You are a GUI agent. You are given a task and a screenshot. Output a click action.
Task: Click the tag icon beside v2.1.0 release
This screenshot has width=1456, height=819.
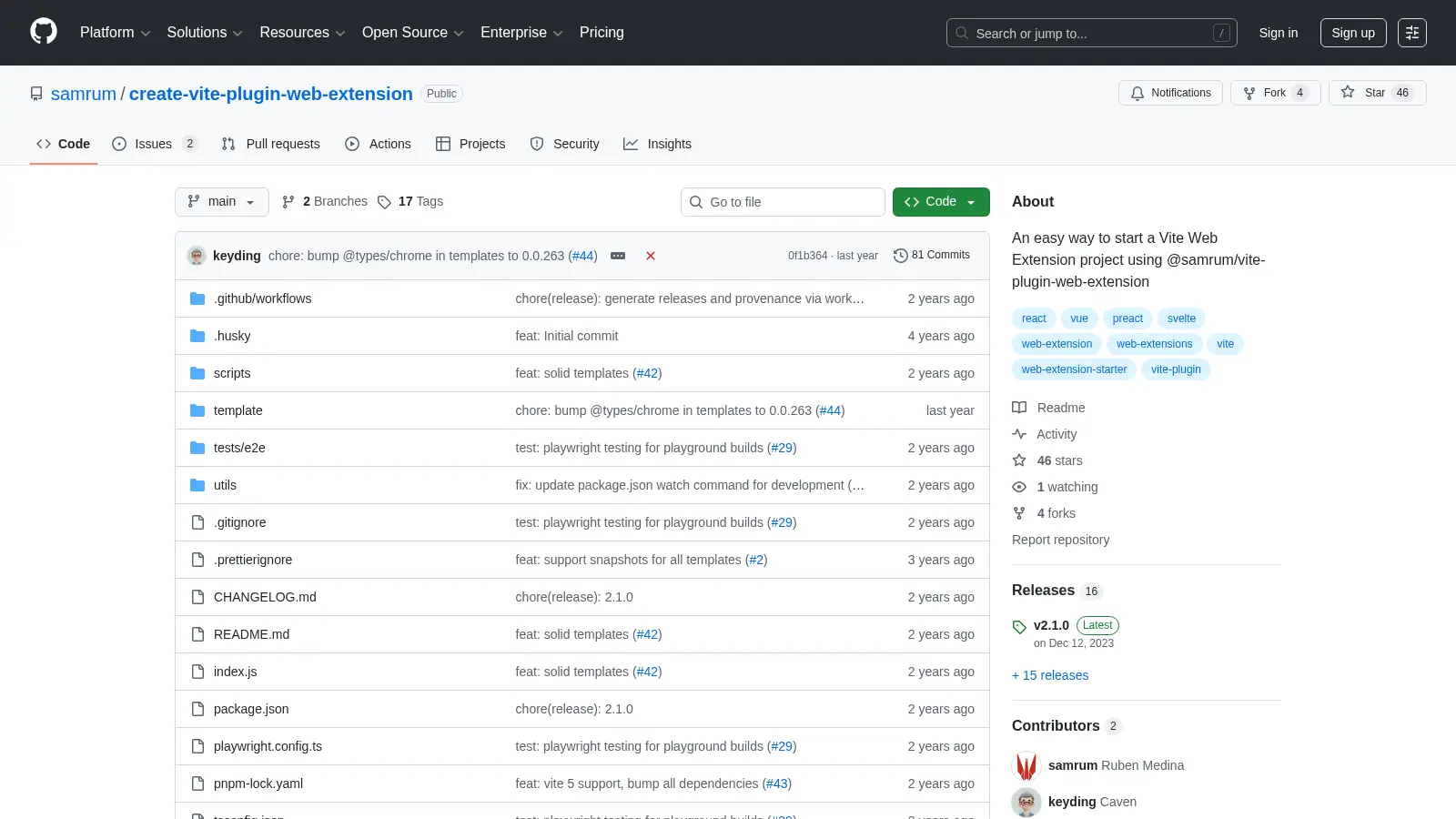[1019, 627]
